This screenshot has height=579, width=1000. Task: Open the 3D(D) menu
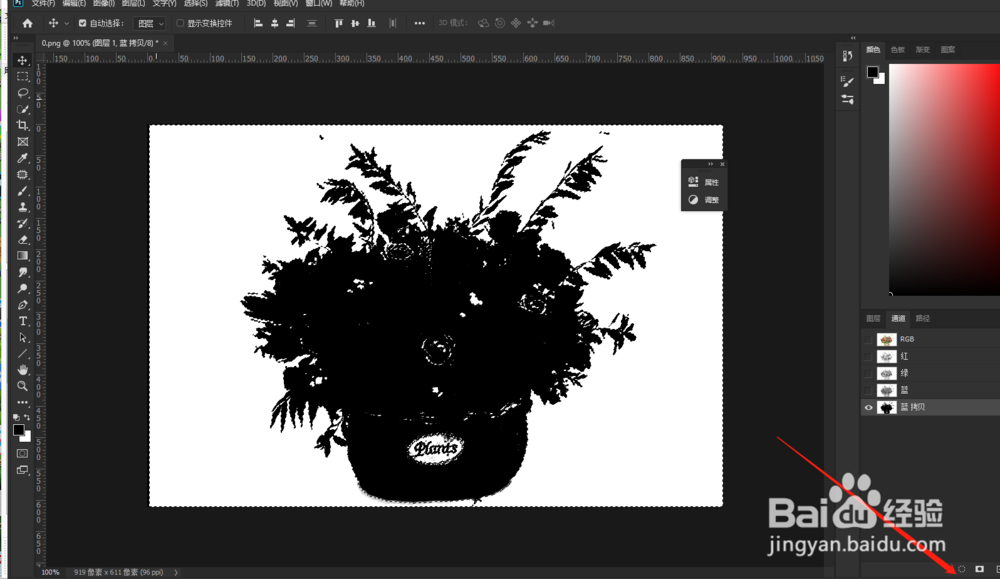pos(256,3)
